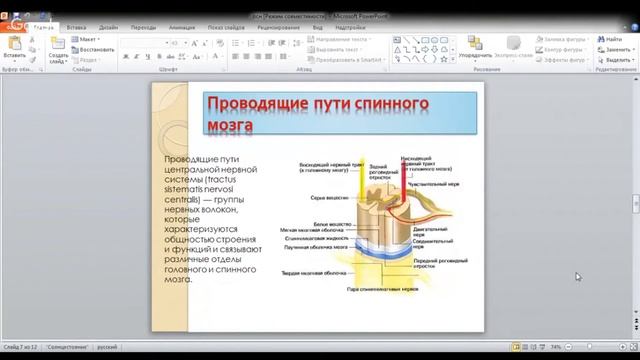Select the five-point star shape

coord(444,60)
